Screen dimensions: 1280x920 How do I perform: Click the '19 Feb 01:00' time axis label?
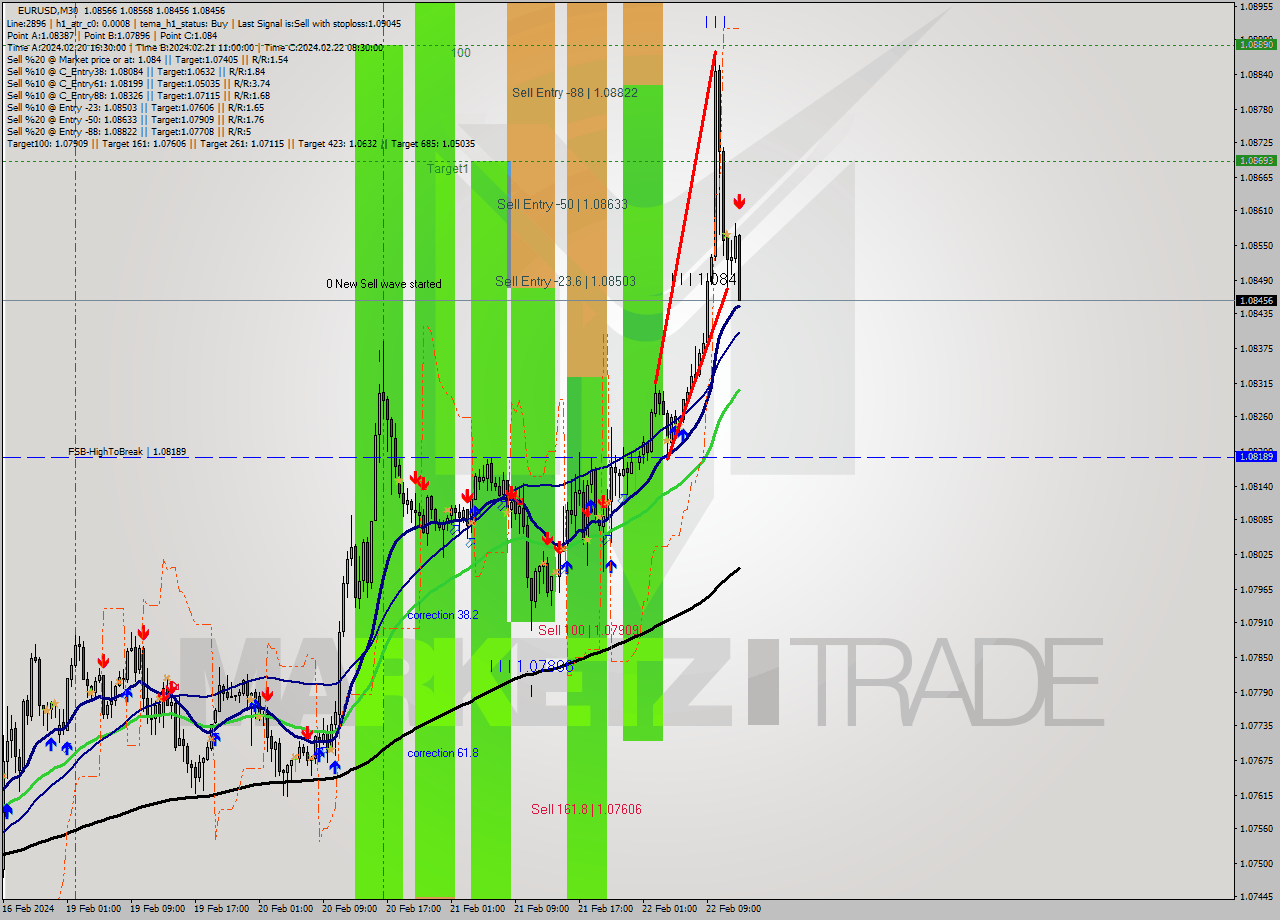pyautogui.click(x=93, y=909)
